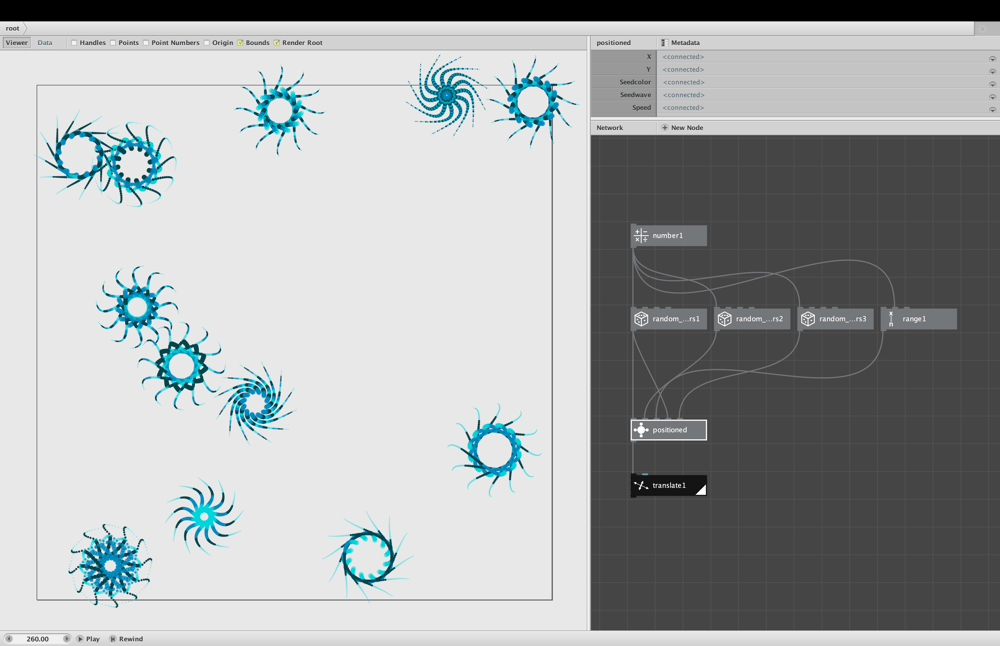Click the Metadata icon in parameters header
This screenshot has height=646, width=1000.
(664, 43)
